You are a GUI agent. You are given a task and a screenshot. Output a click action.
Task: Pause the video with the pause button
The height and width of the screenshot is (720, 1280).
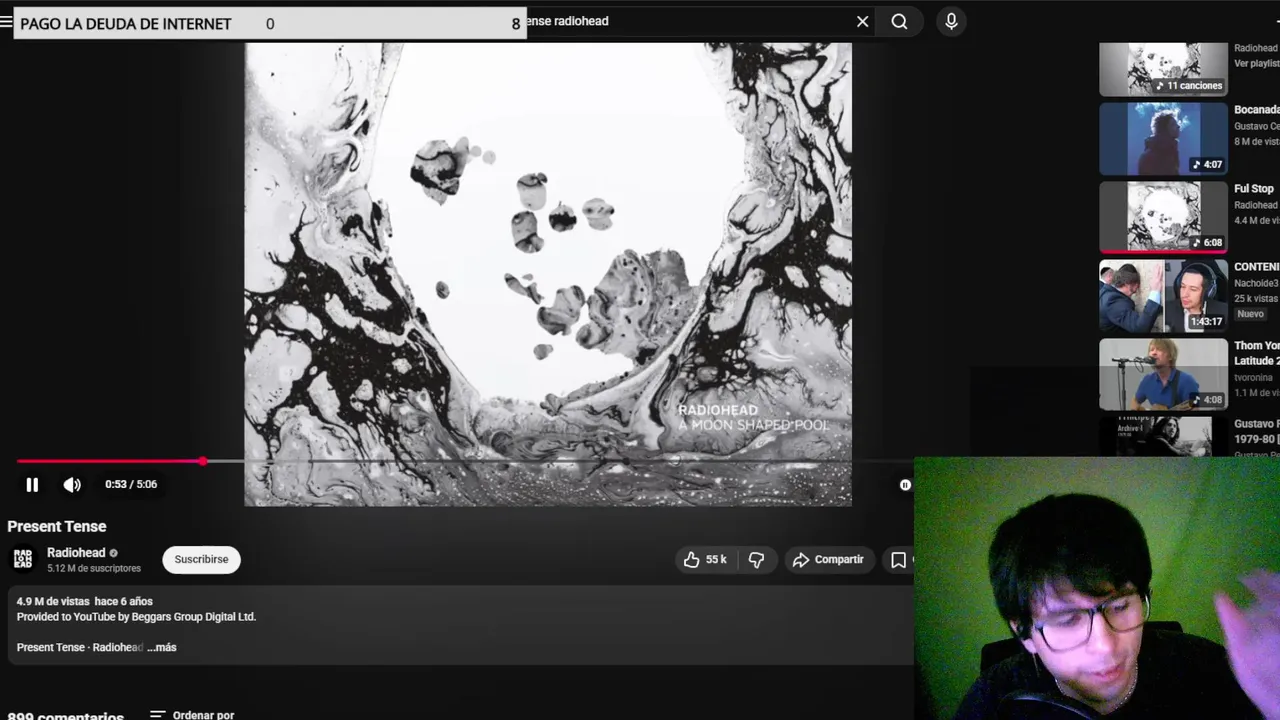[32, 485]
